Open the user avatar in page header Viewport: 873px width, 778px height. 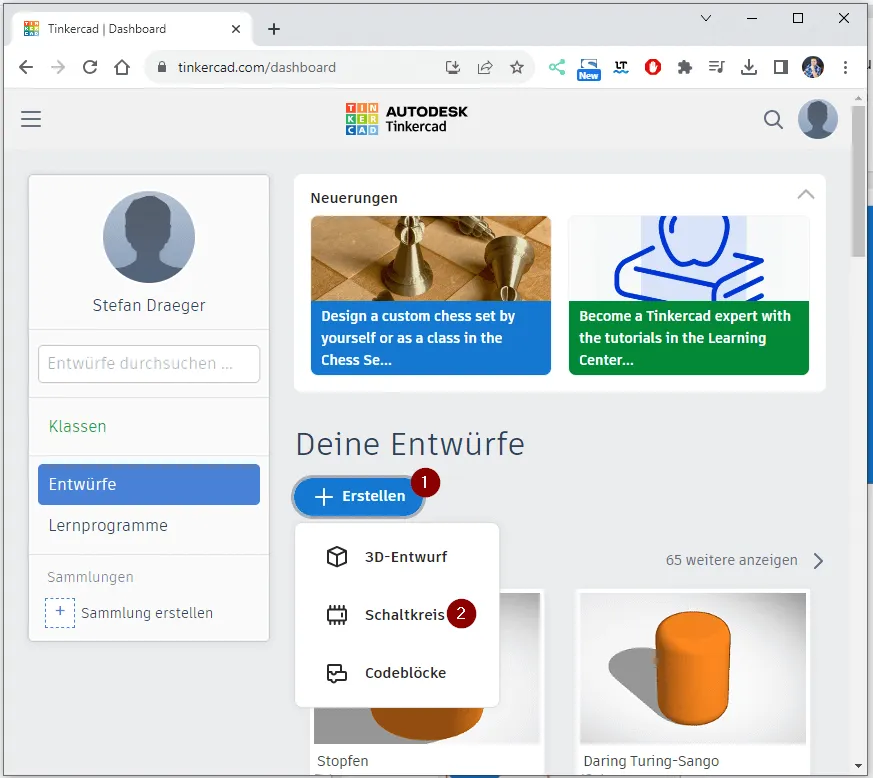pos(817,120)
